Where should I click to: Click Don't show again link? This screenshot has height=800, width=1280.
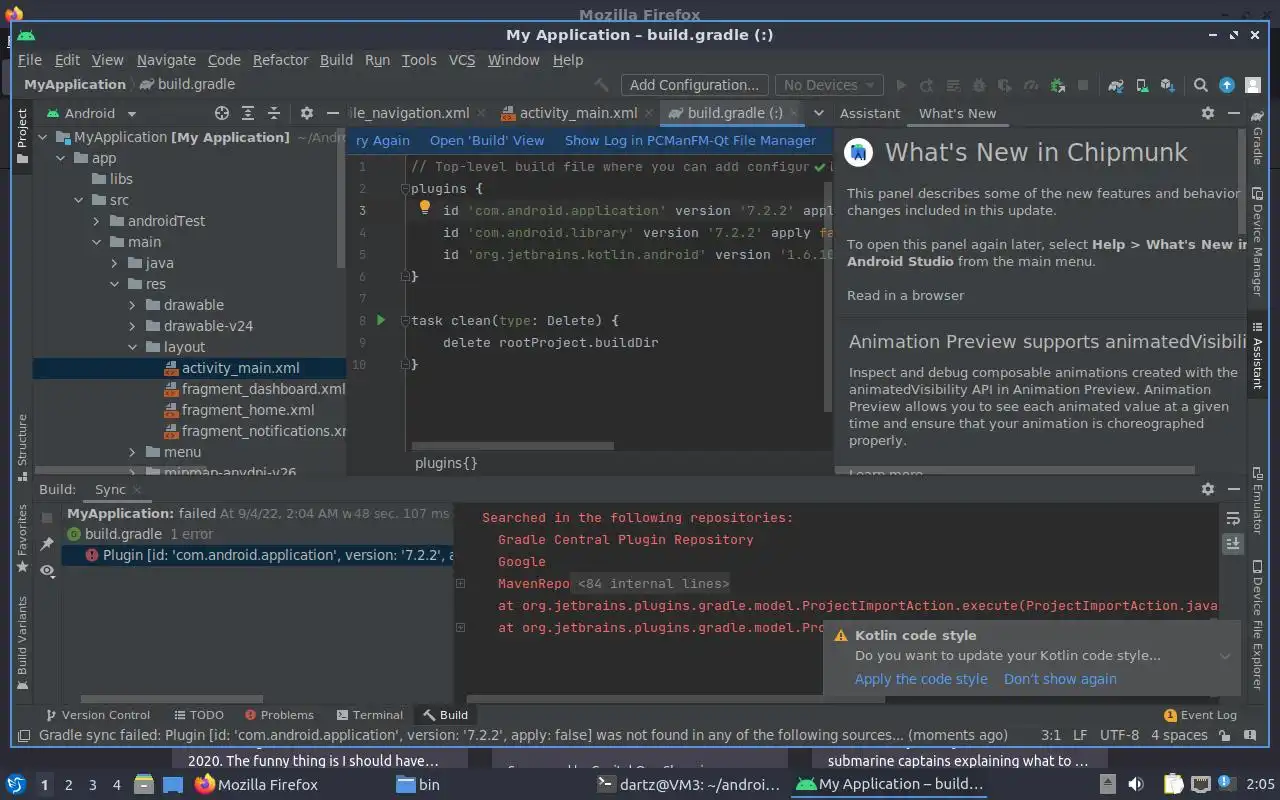point(1060,679)
